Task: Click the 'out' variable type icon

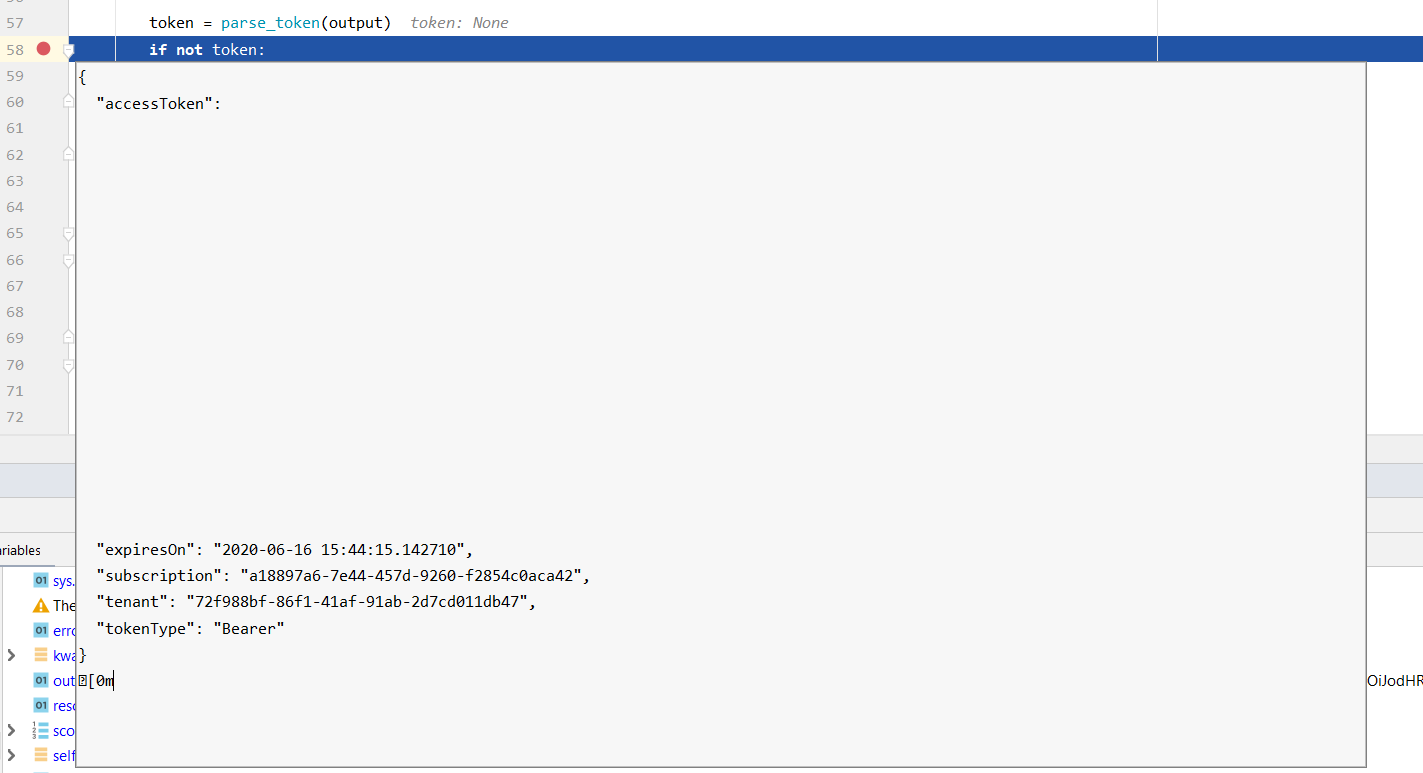Action: [x=41, y=680]
